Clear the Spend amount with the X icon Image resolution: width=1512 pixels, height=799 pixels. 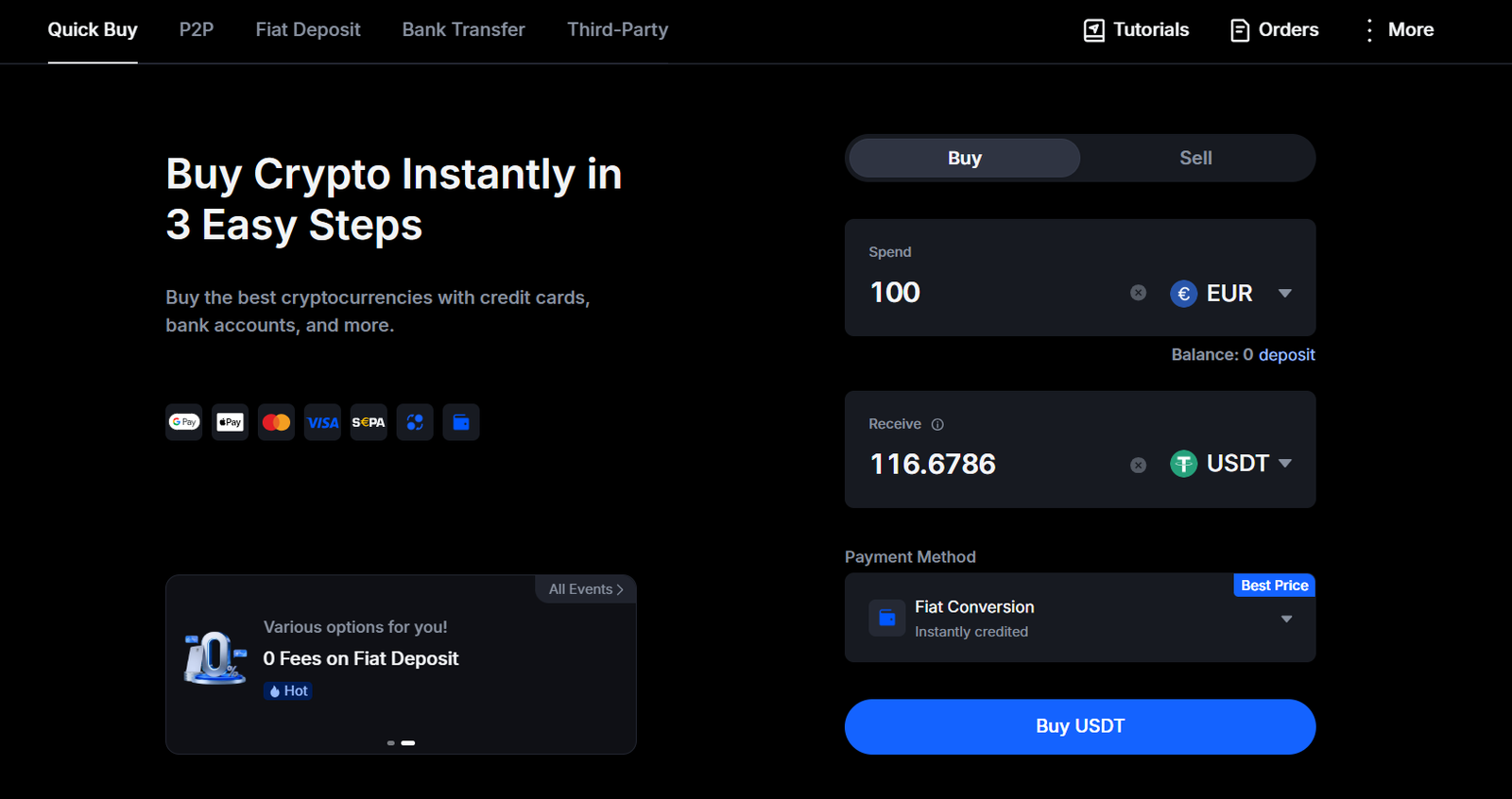point(1138,293)
